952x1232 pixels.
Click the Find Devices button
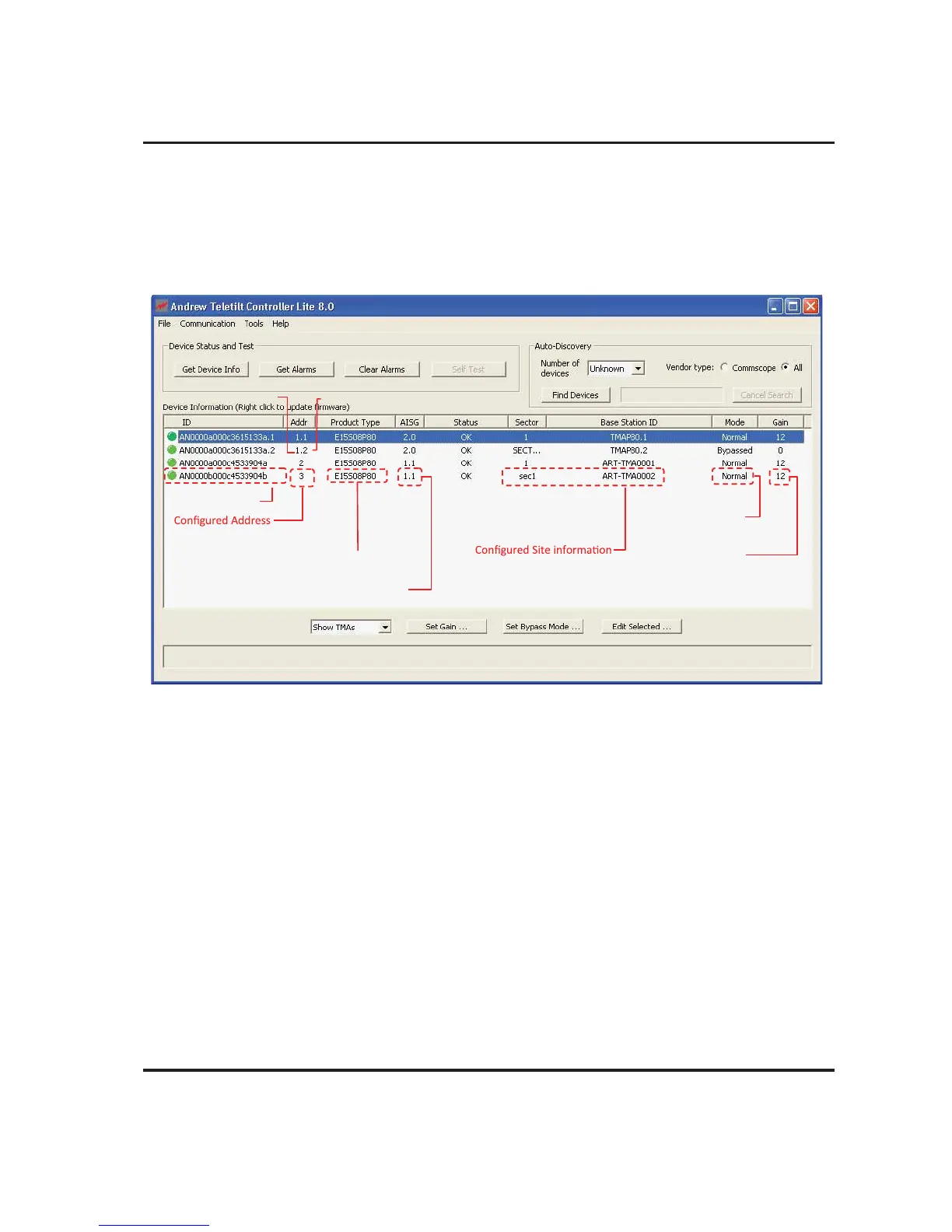click(576, 395)
